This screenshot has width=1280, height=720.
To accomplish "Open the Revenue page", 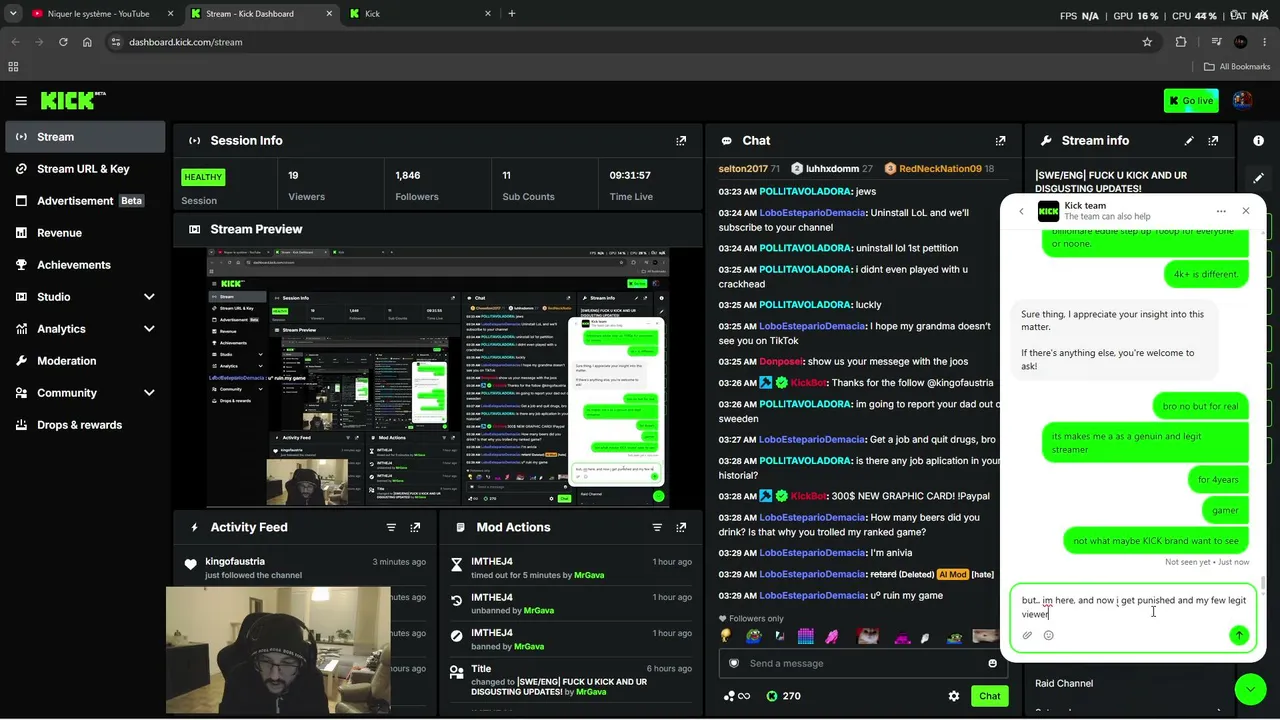I will (x=85, y=233).
